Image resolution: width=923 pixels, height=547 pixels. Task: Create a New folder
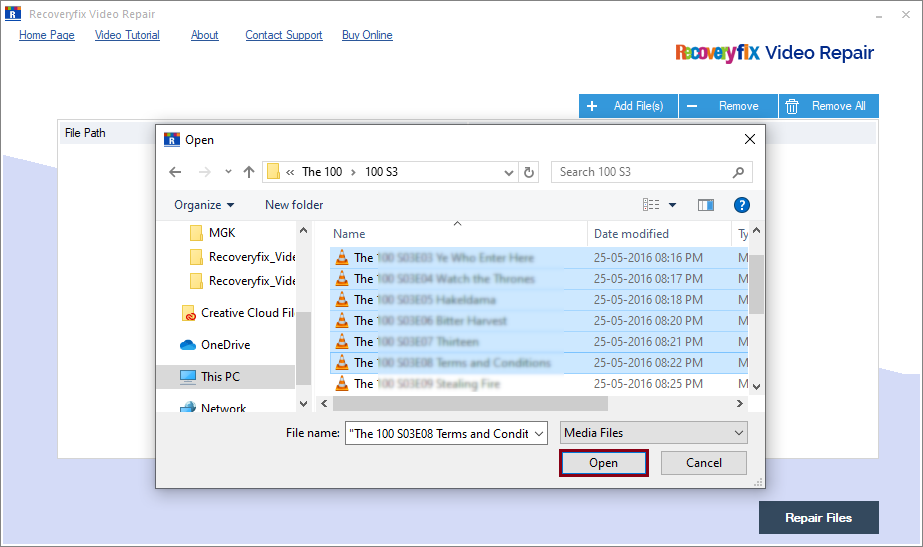click(294, 205)
